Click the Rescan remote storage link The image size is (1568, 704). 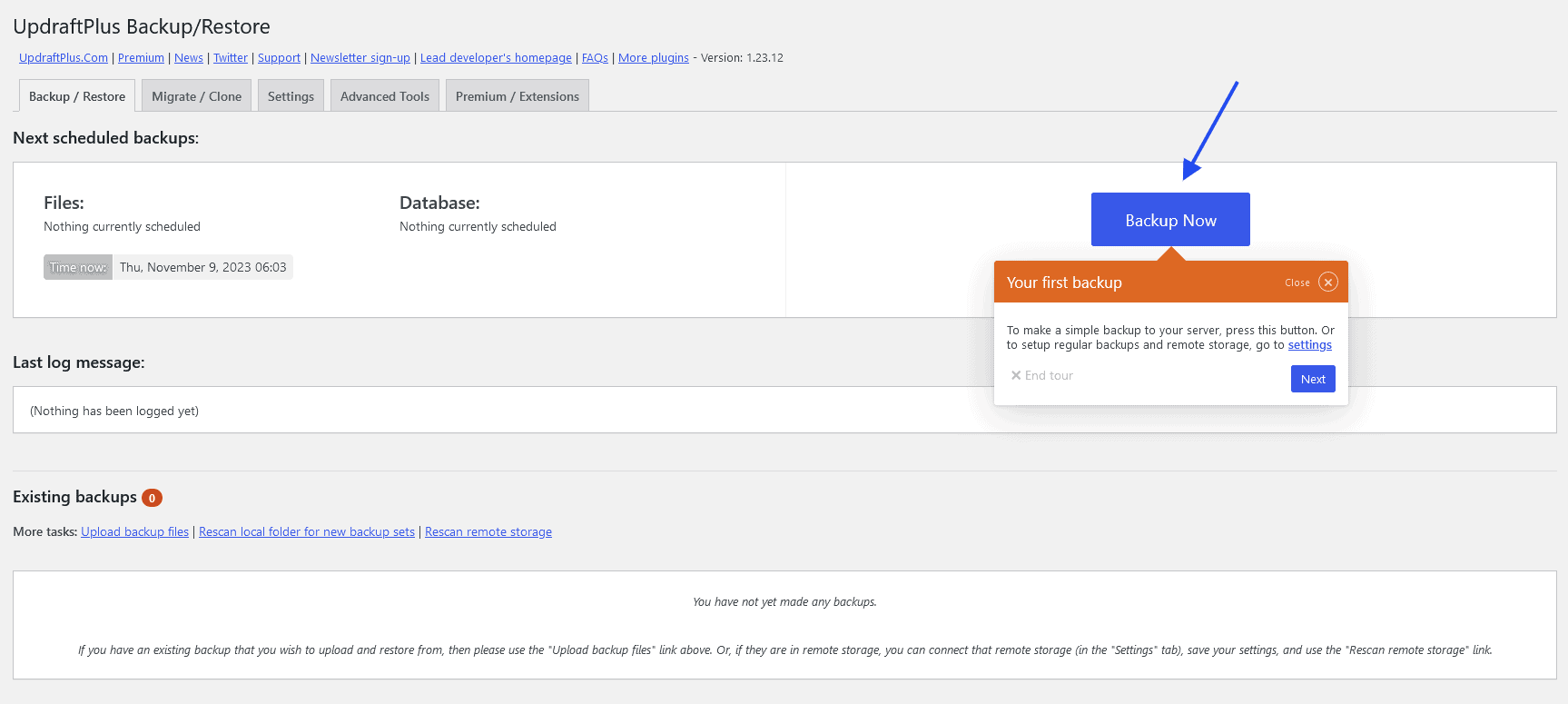click(x=488, y=532)
